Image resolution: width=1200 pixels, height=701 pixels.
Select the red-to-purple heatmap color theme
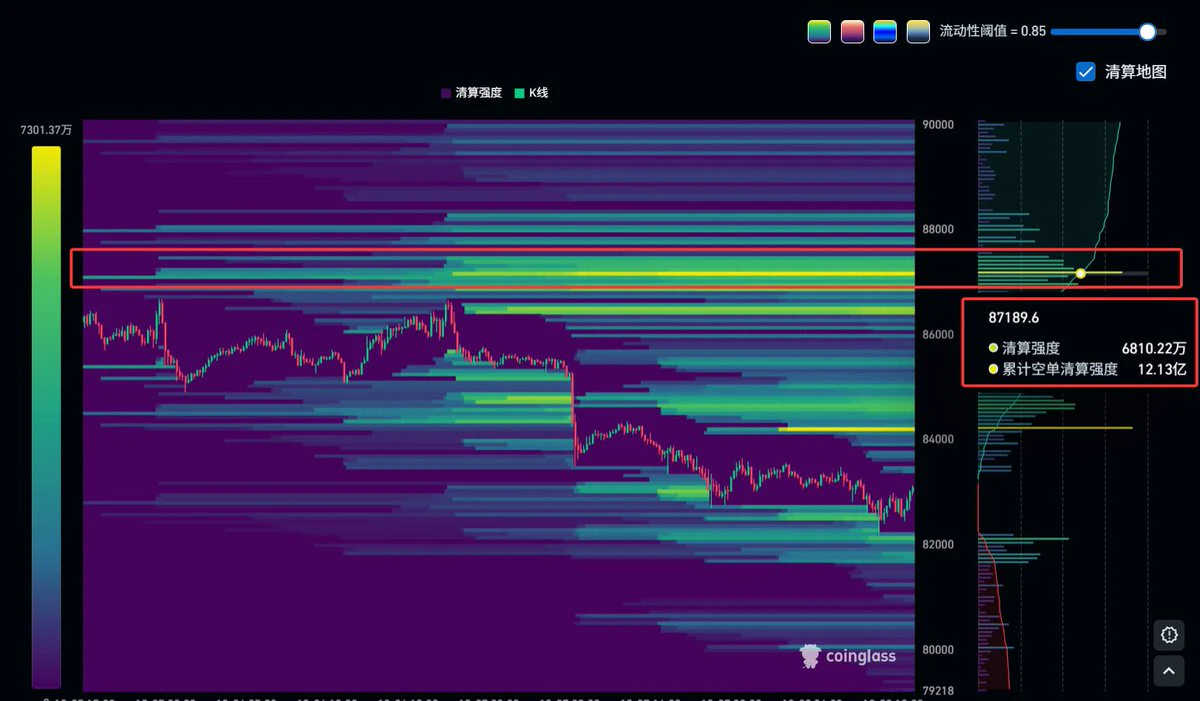(852, 32)
